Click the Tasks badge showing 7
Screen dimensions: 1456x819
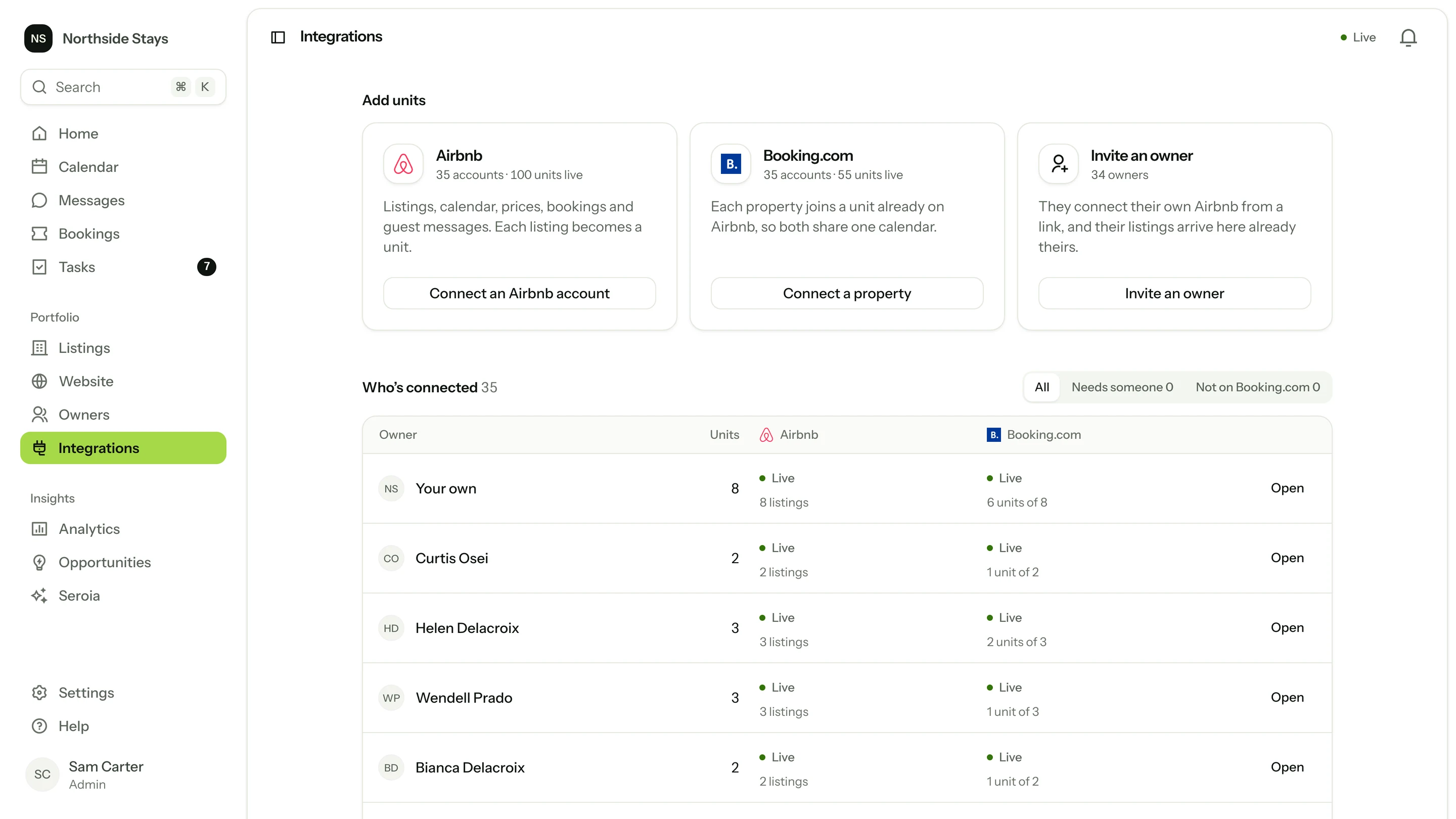click(206, 266)
